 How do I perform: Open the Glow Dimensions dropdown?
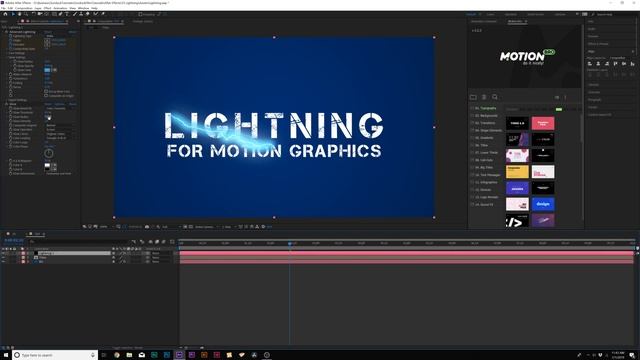point(59,173)
